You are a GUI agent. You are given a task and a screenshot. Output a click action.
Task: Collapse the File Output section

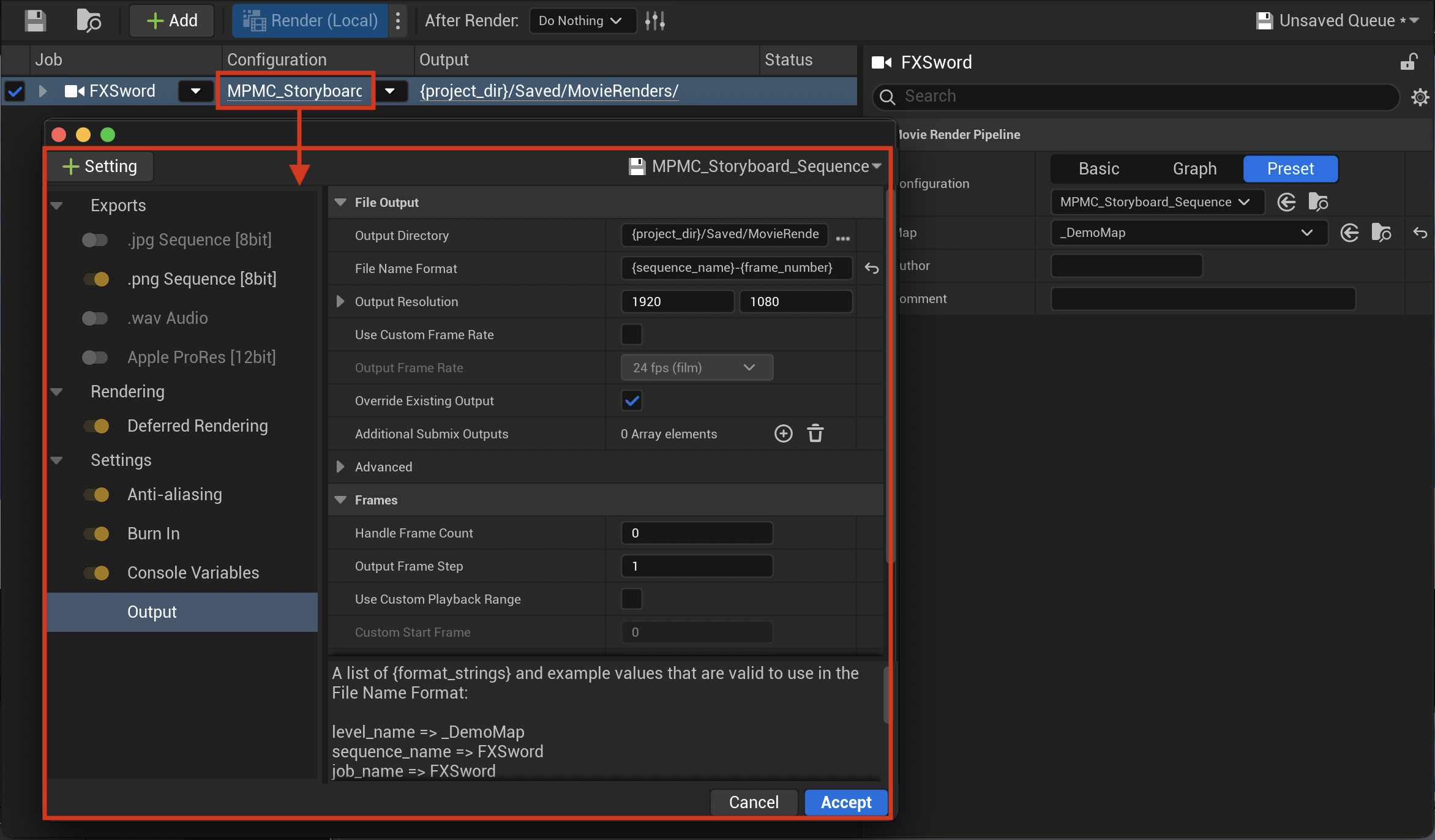[340, 202]
